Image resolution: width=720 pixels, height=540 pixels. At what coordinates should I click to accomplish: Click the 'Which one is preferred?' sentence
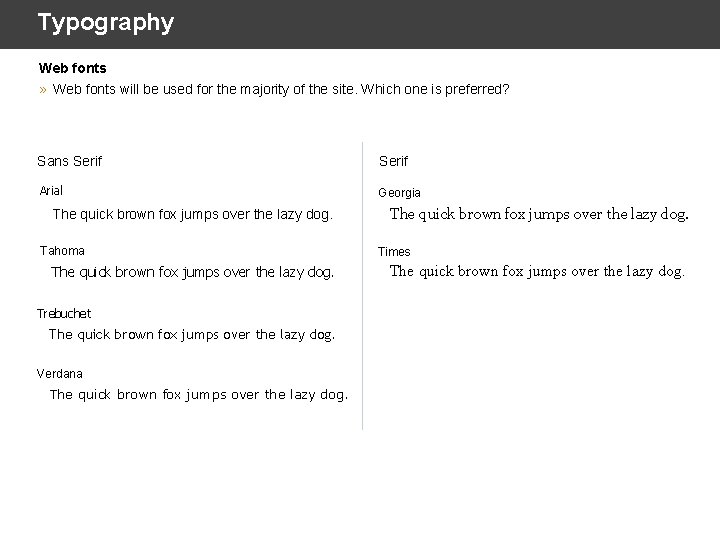pos(435,90)
